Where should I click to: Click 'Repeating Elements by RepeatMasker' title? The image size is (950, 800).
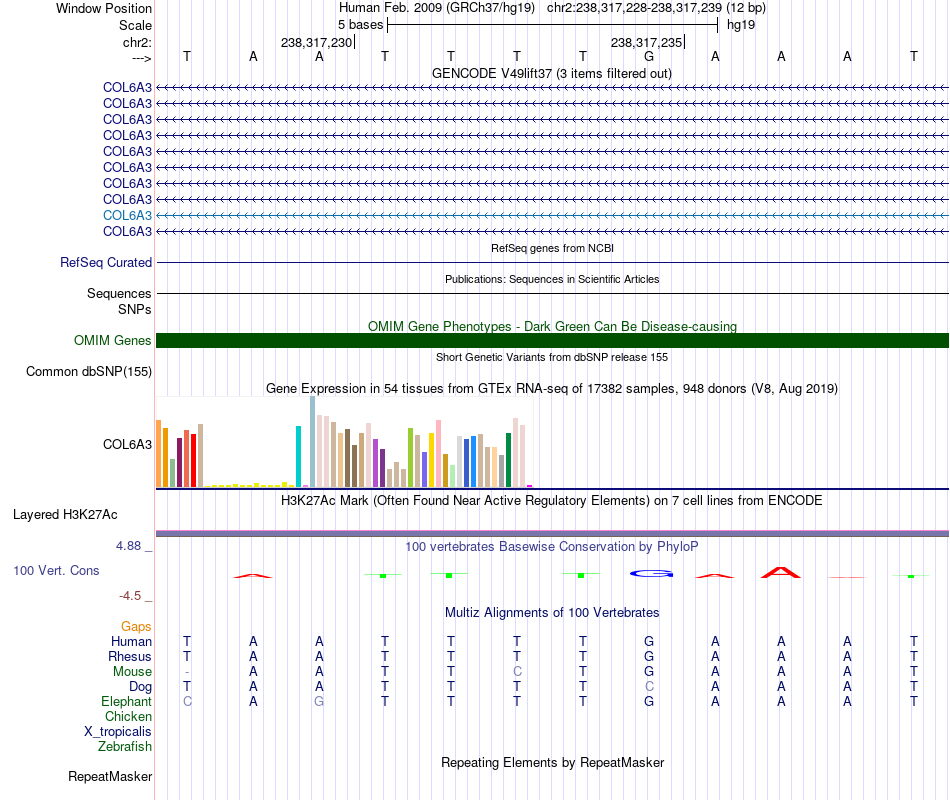553,762
